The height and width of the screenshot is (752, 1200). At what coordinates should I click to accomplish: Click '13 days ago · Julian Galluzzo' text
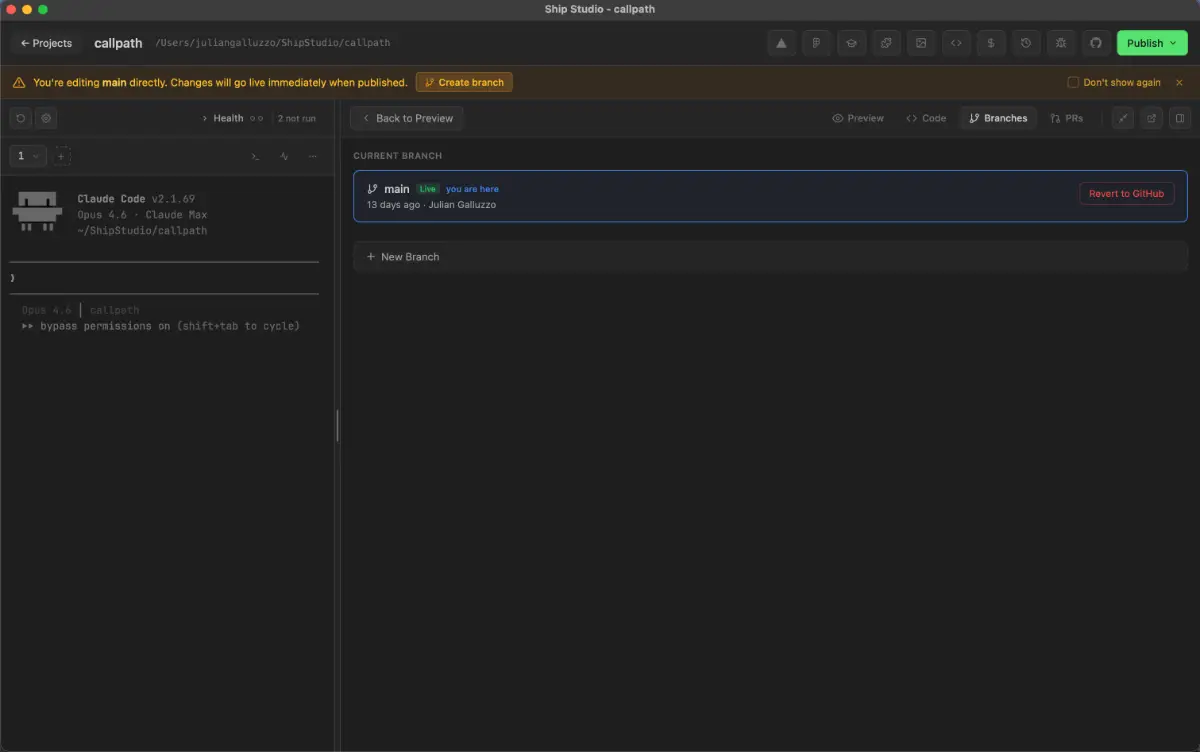coord(431,205)
